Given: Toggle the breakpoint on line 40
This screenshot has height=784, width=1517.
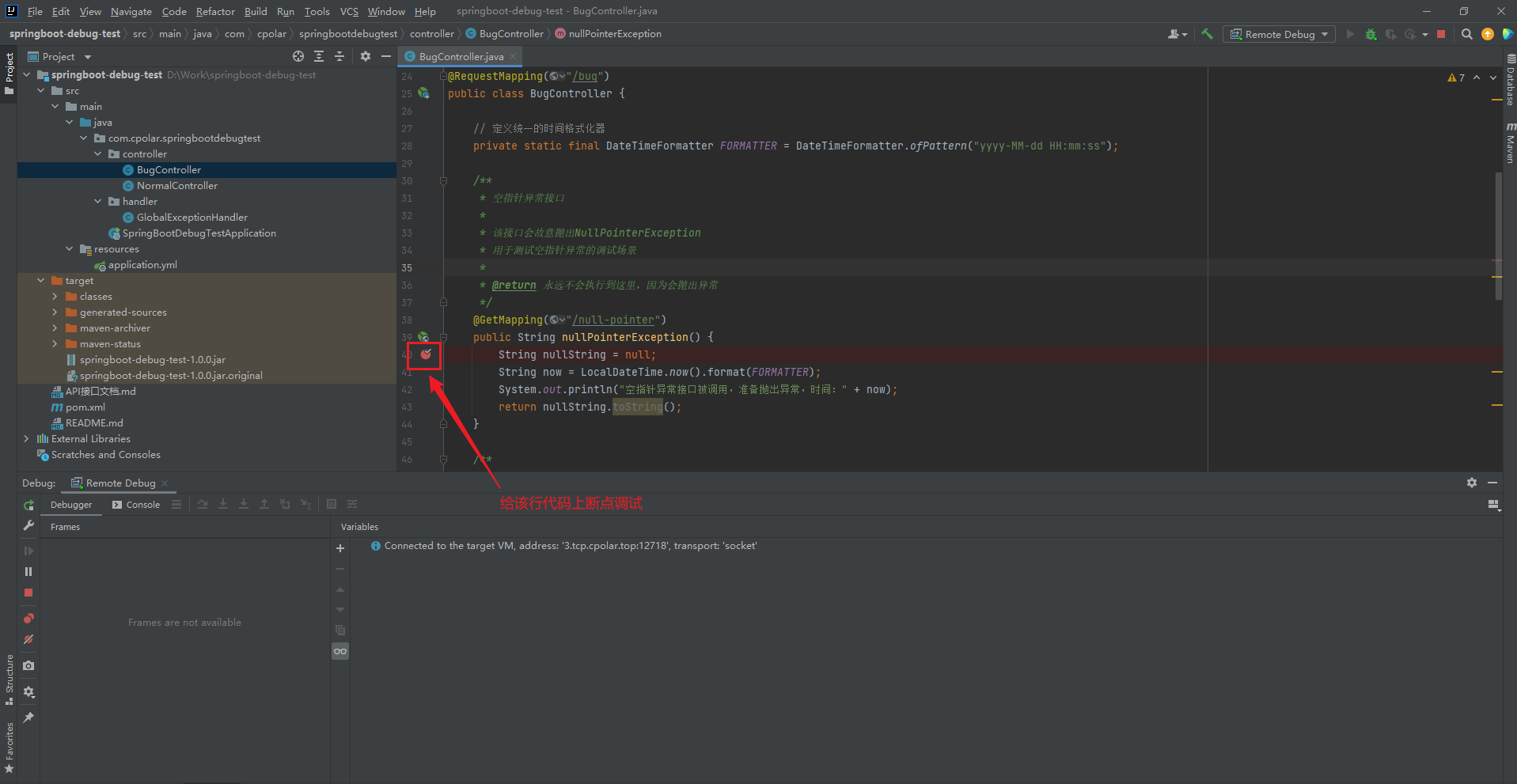Looking at the screenshot, I should tap(426, 354).
